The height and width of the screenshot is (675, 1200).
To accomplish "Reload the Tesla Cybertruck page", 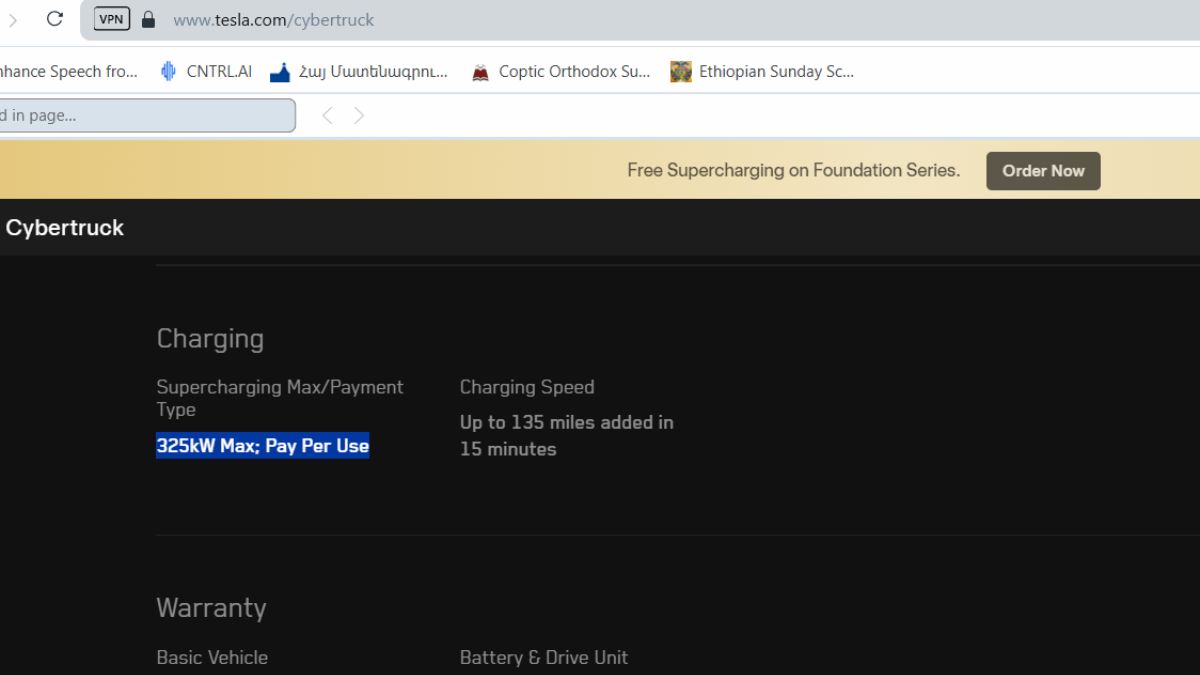I will tap(55, 19).
